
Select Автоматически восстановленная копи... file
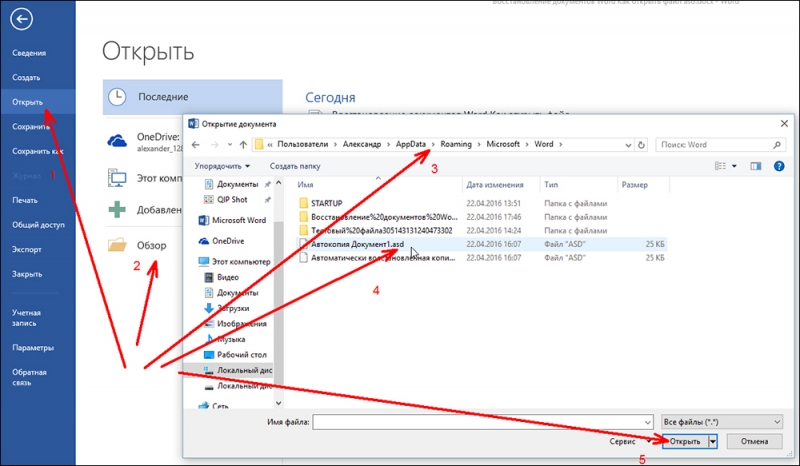point(383,258)
